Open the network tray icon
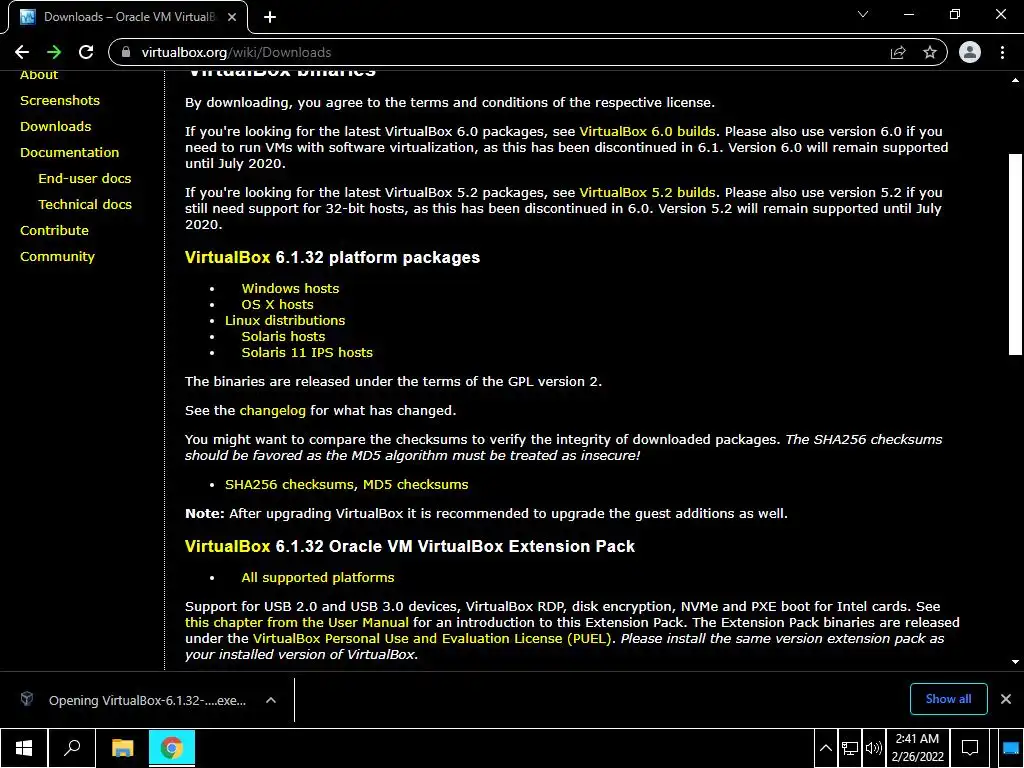This screenshot has height=768, width=1024. (850, 748)
